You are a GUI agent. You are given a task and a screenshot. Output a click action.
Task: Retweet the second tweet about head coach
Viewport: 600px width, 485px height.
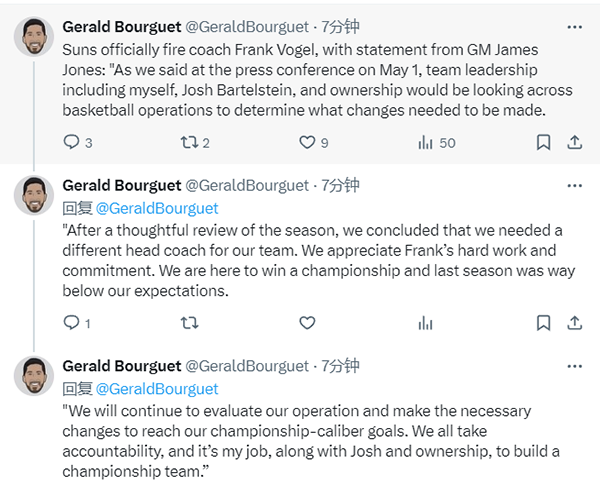coord(189,323)
